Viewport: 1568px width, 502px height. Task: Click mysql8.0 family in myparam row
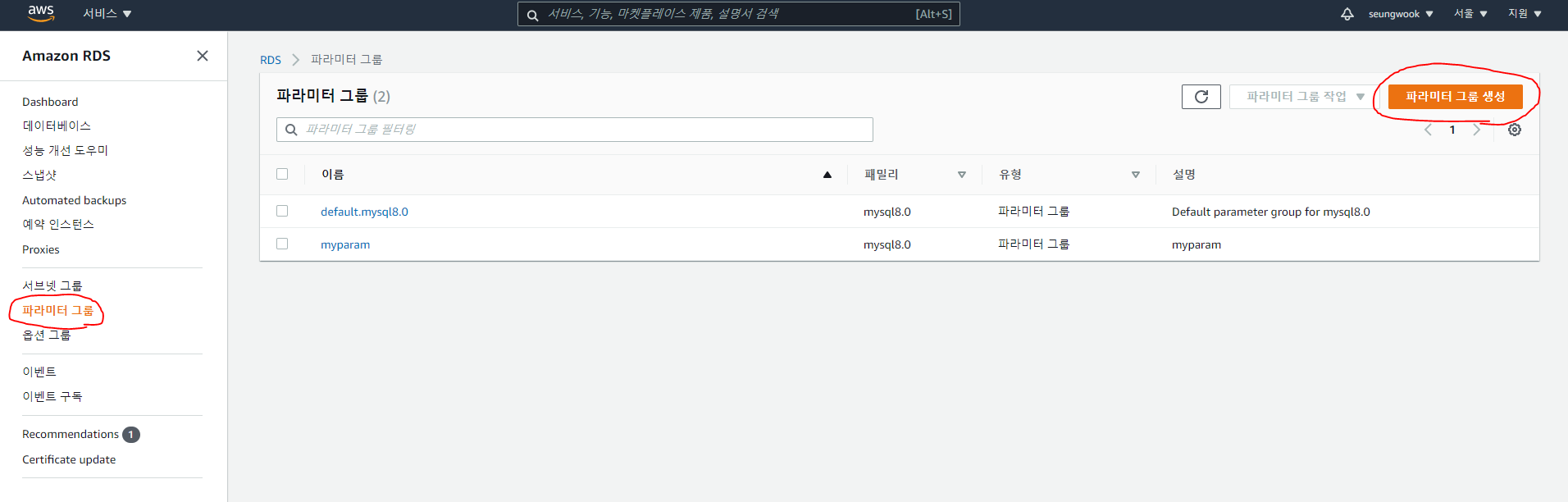887,244
